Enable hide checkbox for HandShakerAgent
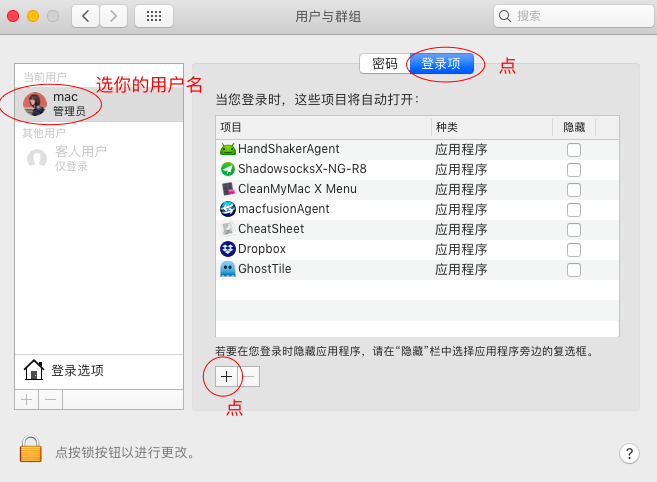Viewport: 657px width, 482px height. coord(574,149)
